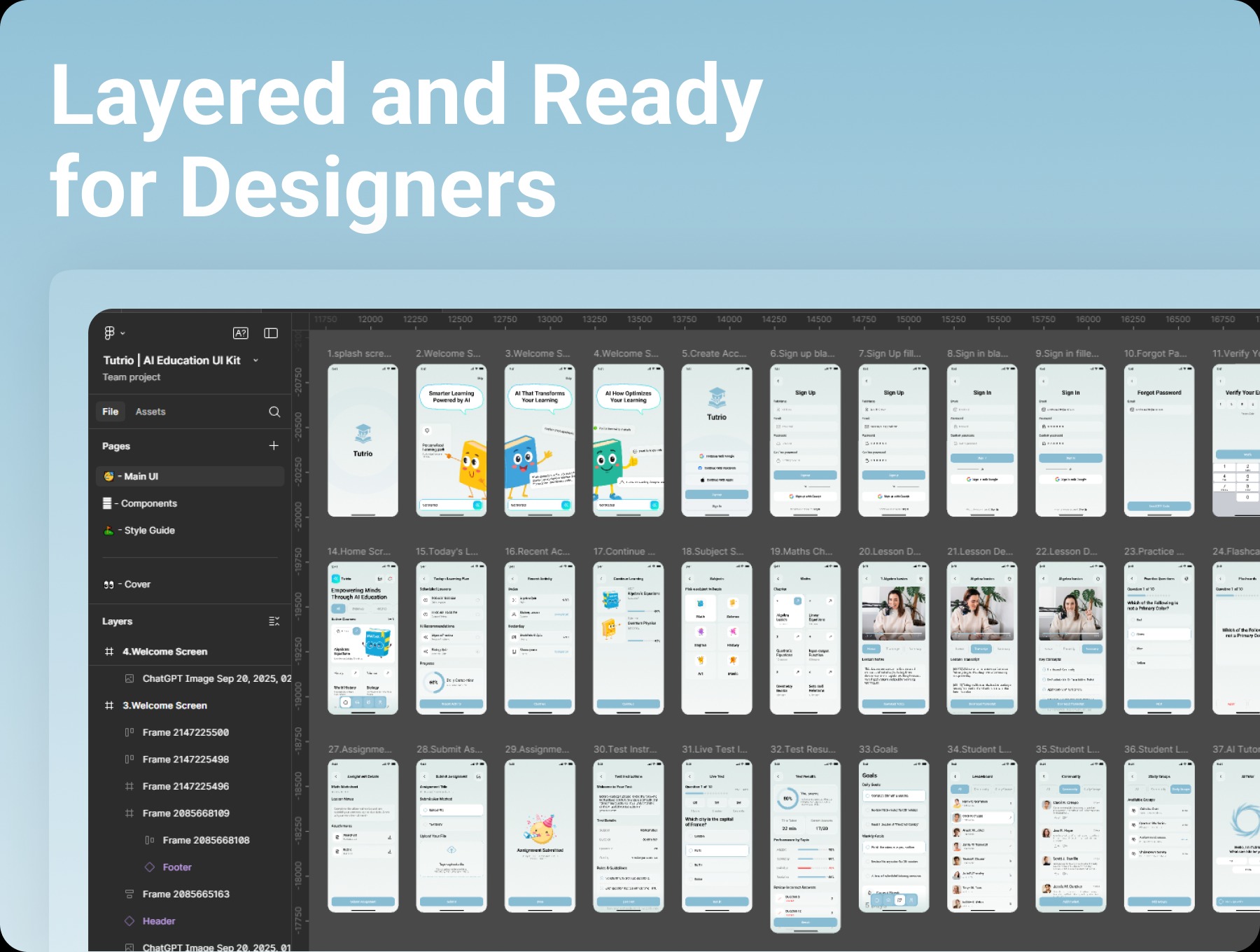Image resolution: width=1260 pixels, height=952 pixels.
Task: Collapse all layers using the Layers panel icon
Action: click(274, 621)
